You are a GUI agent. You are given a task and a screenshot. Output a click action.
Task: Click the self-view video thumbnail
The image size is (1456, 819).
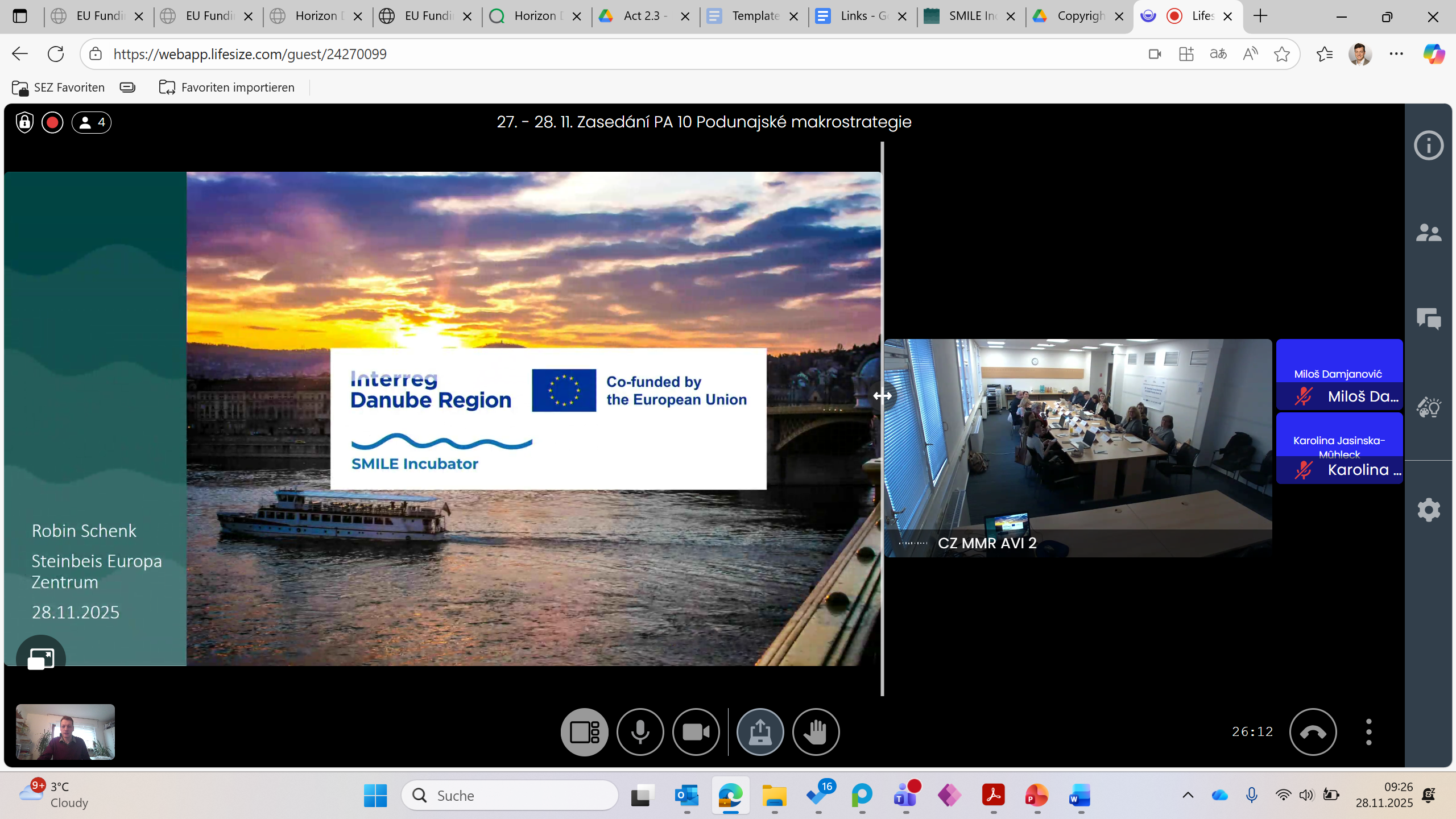pyautogui.click(x=65, y=732)
